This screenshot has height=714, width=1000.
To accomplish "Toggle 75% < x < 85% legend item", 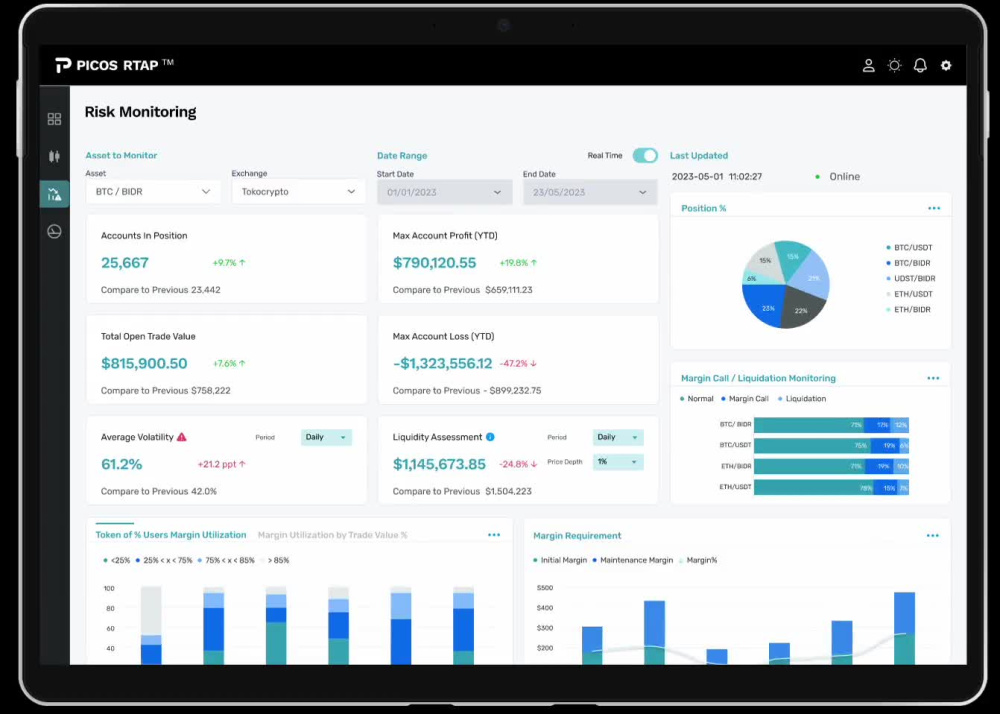I will (226, 560).
